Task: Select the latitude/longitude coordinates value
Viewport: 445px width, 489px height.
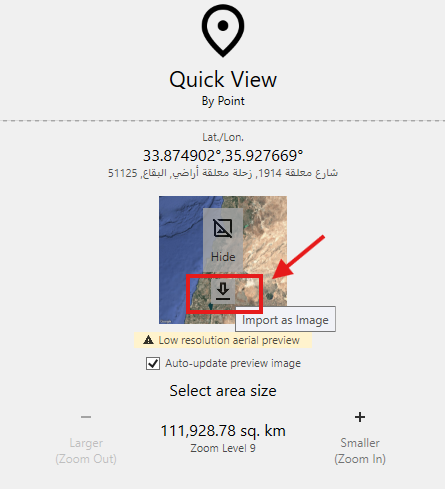Action: (223, 156)
